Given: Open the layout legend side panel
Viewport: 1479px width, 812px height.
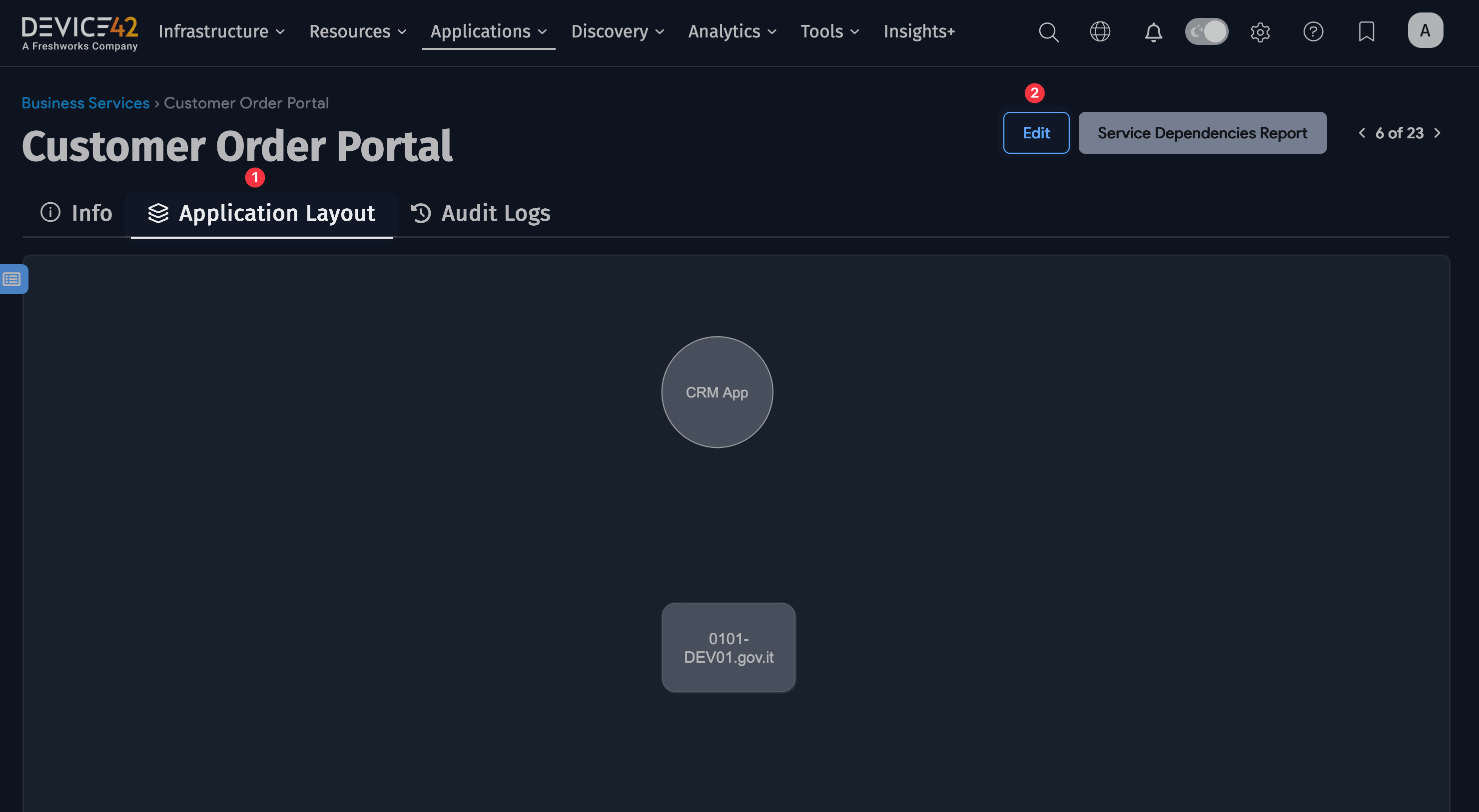Looking at the screenshot, I should point(11,279).
